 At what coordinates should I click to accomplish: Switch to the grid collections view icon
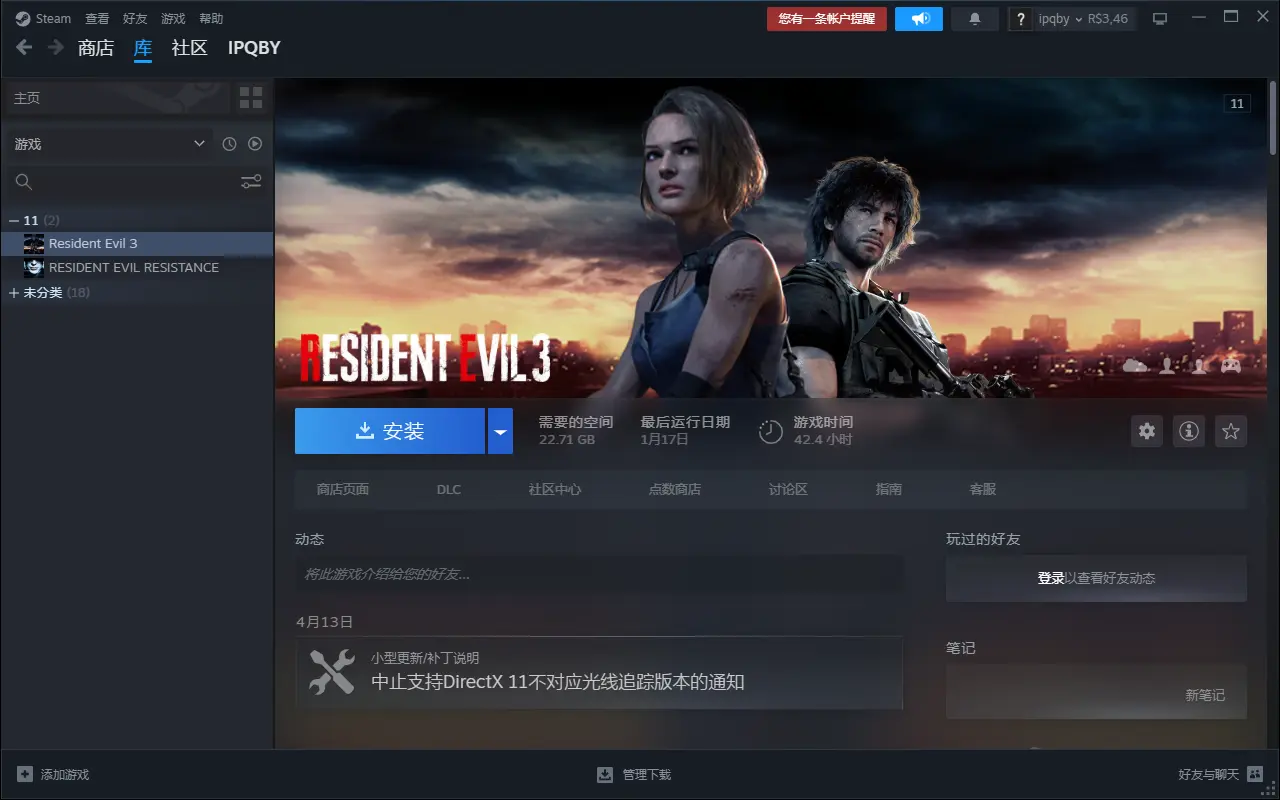251,98
